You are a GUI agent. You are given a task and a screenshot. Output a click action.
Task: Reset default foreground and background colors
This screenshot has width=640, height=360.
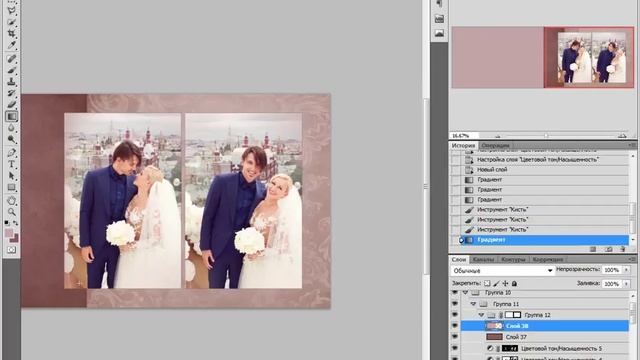tap(7, 223)
